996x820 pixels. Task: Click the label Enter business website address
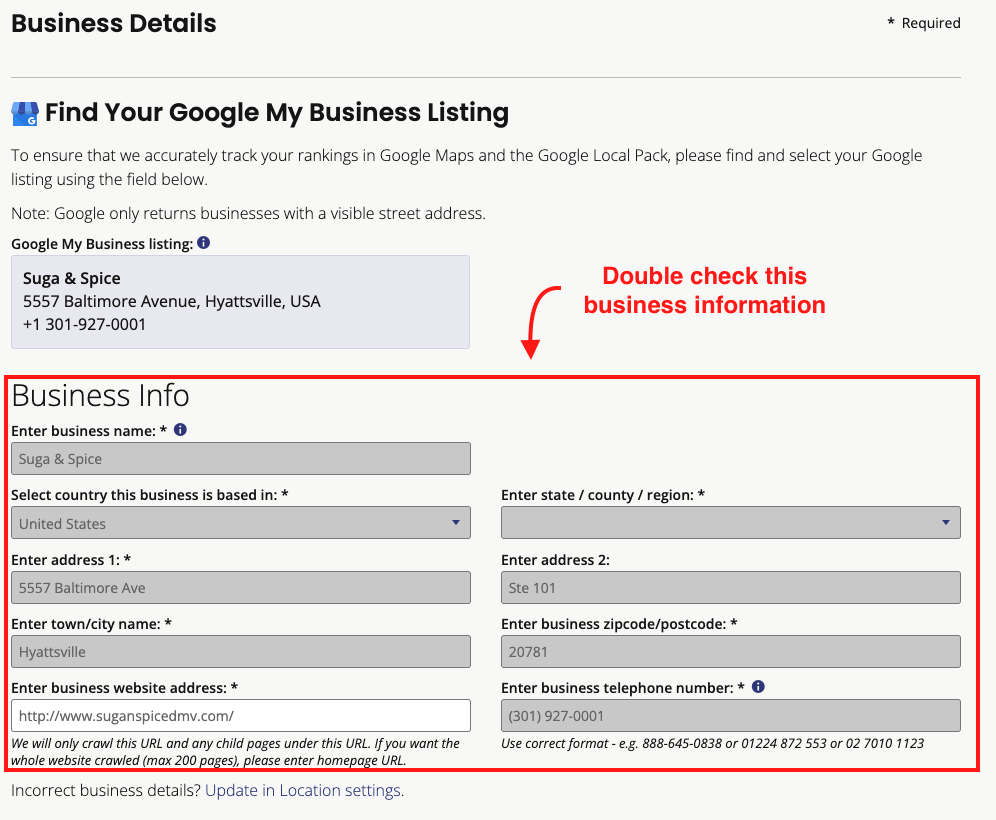[124, 688]
